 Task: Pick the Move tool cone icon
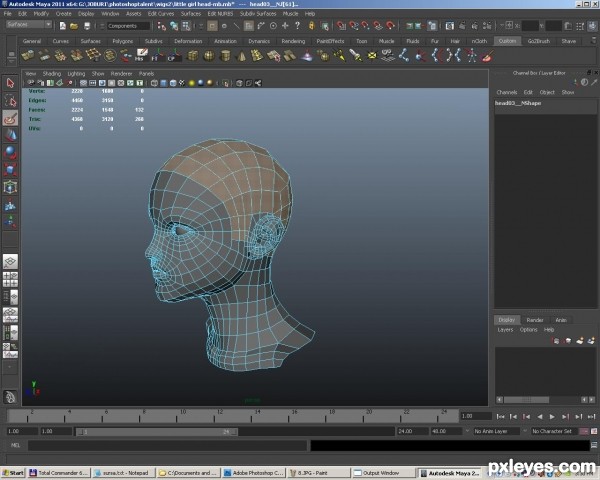point(10,135)
